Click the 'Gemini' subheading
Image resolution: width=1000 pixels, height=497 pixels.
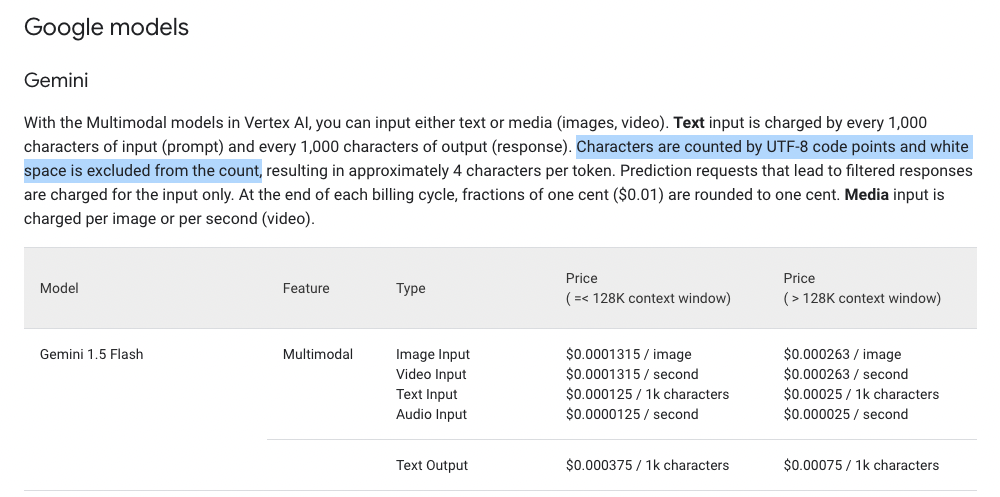click(x=56, y=81)
